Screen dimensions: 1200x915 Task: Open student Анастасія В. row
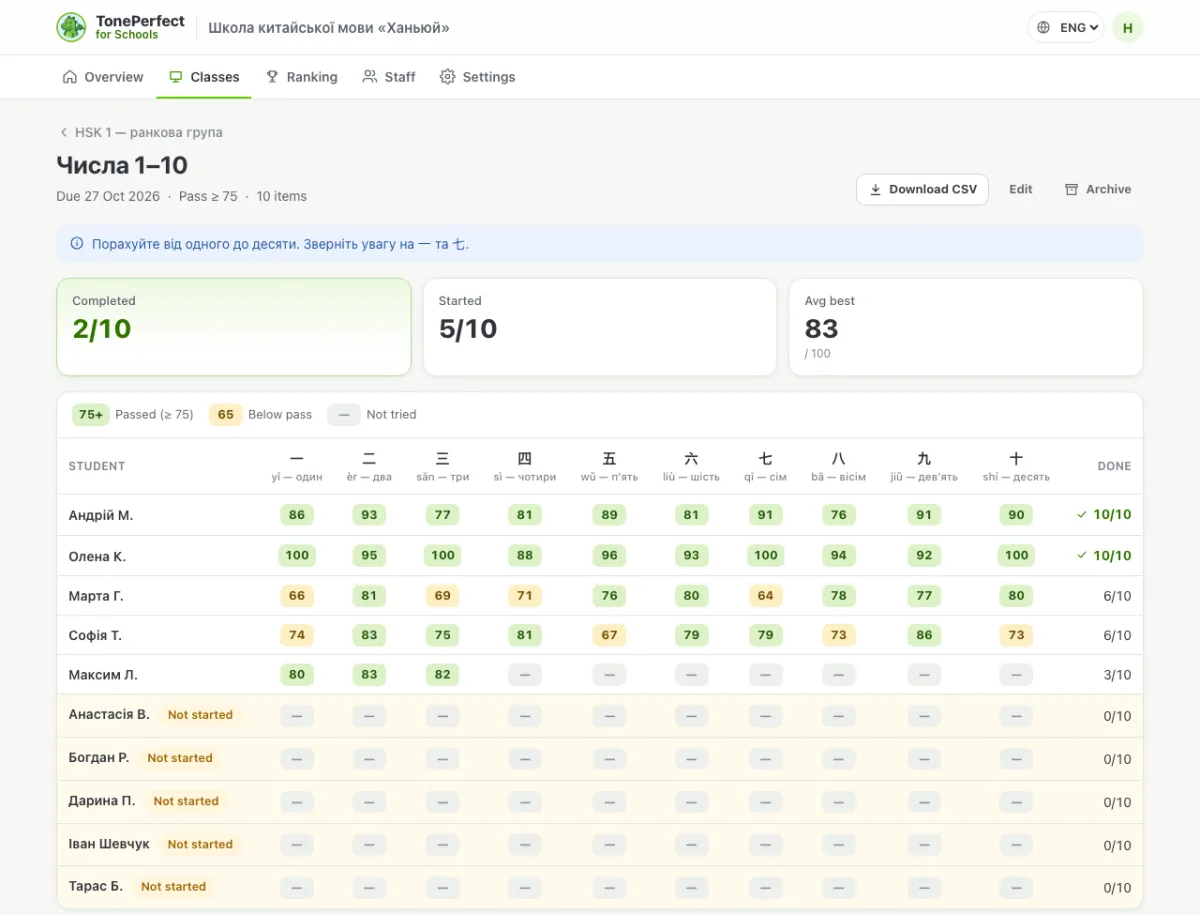point(600,716)
